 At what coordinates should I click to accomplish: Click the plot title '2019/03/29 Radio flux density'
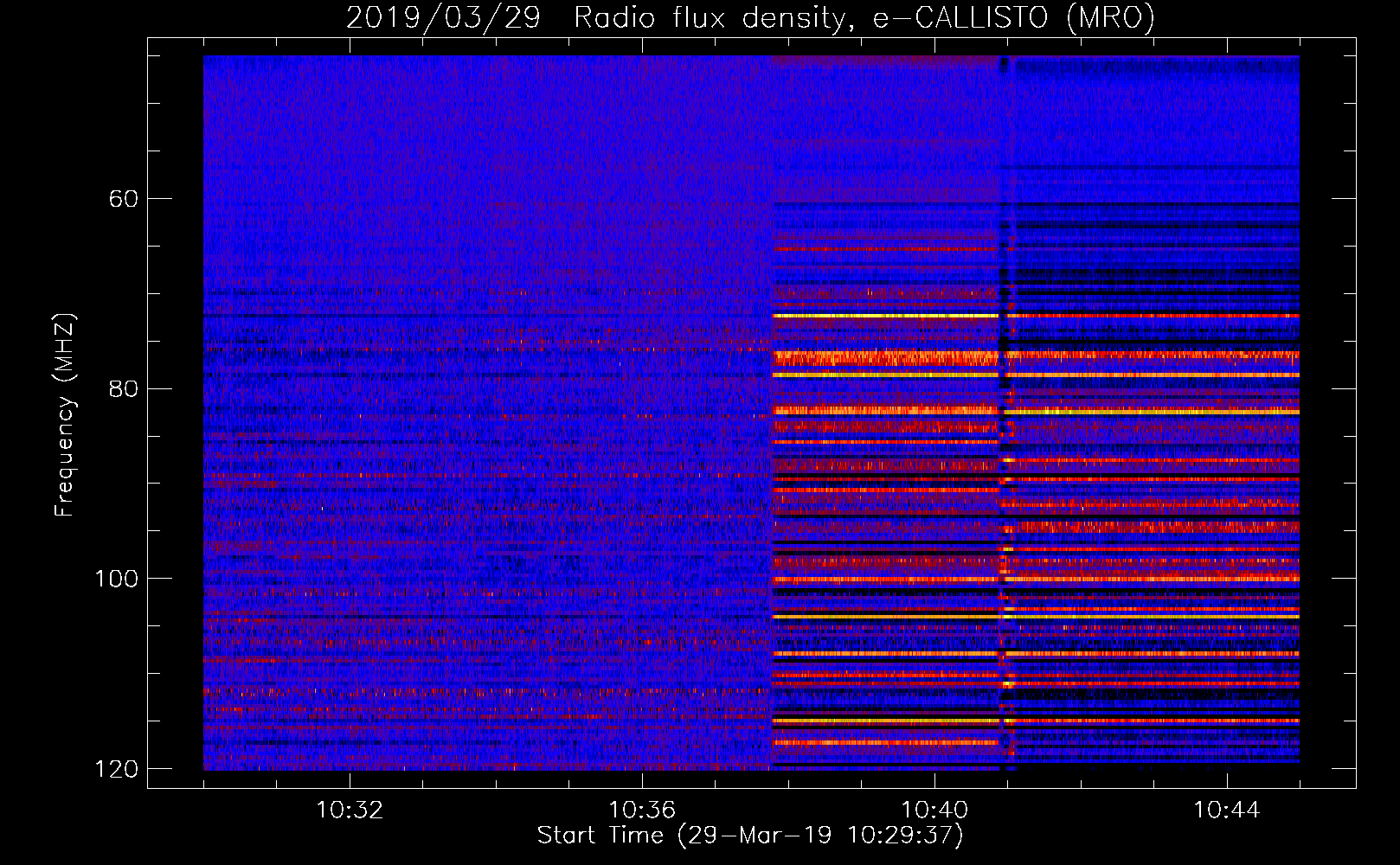750,17
